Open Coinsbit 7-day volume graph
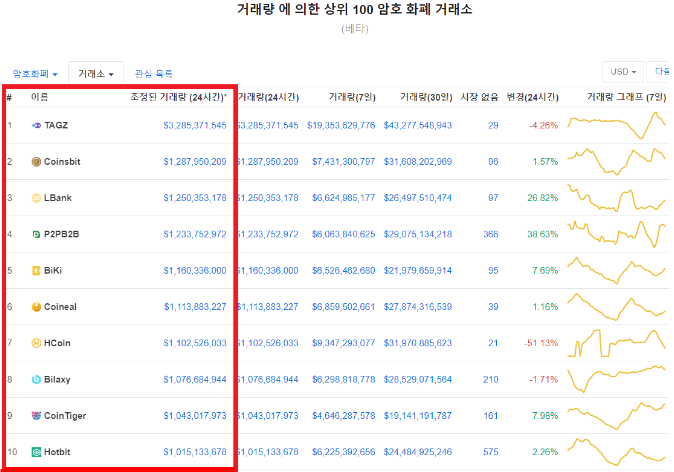 [x=616, y=161]
